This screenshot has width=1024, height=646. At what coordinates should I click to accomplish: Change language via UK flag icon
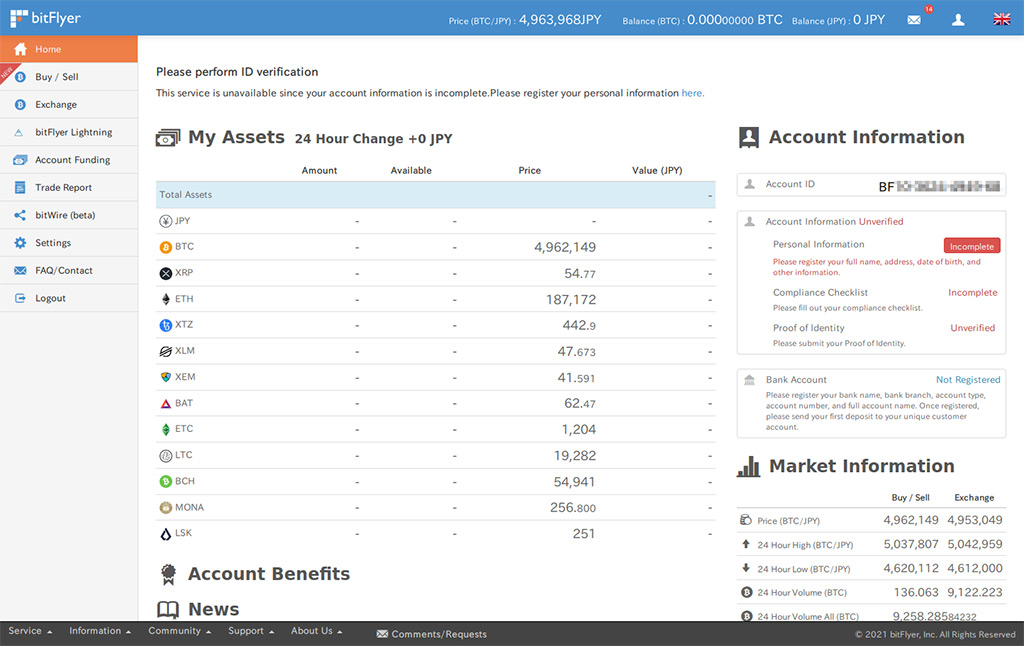1002,19
